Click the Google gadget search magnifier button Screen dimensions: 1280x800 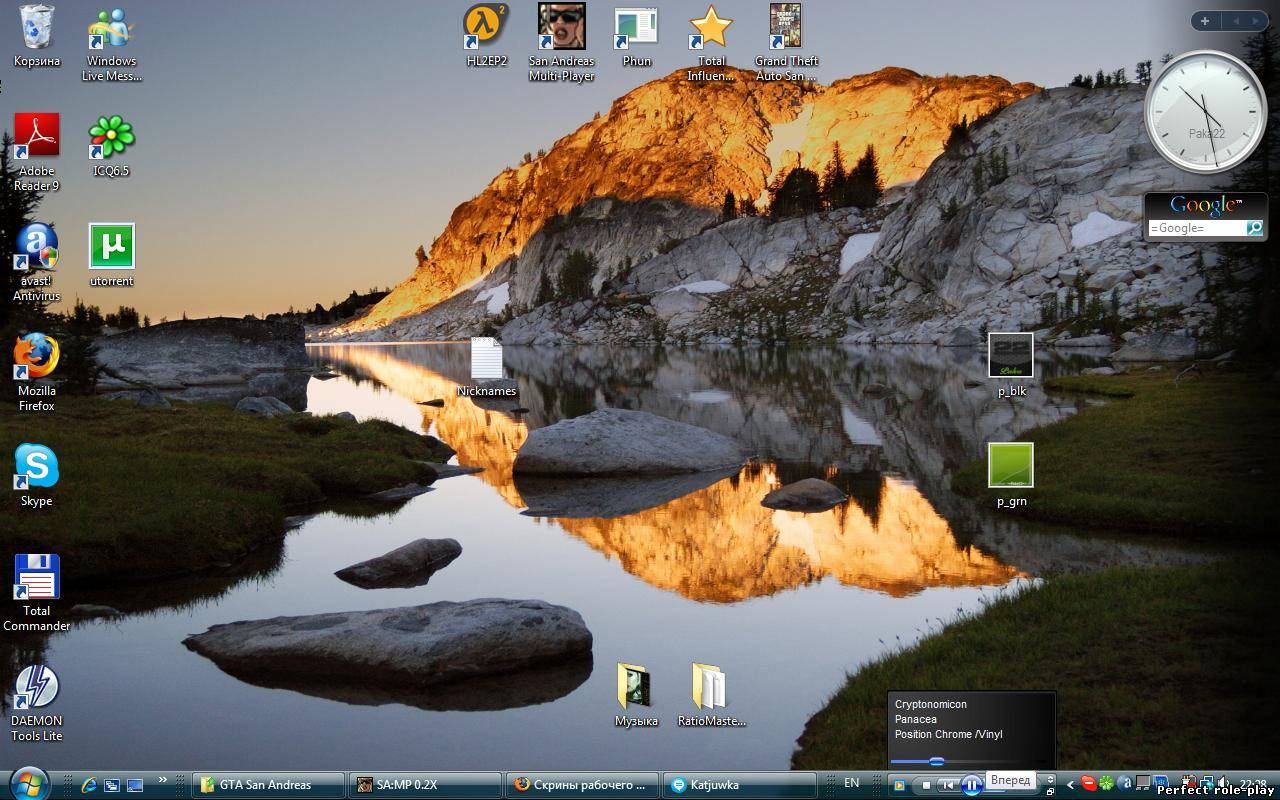pyautogui.click(x=1254, y=228)
